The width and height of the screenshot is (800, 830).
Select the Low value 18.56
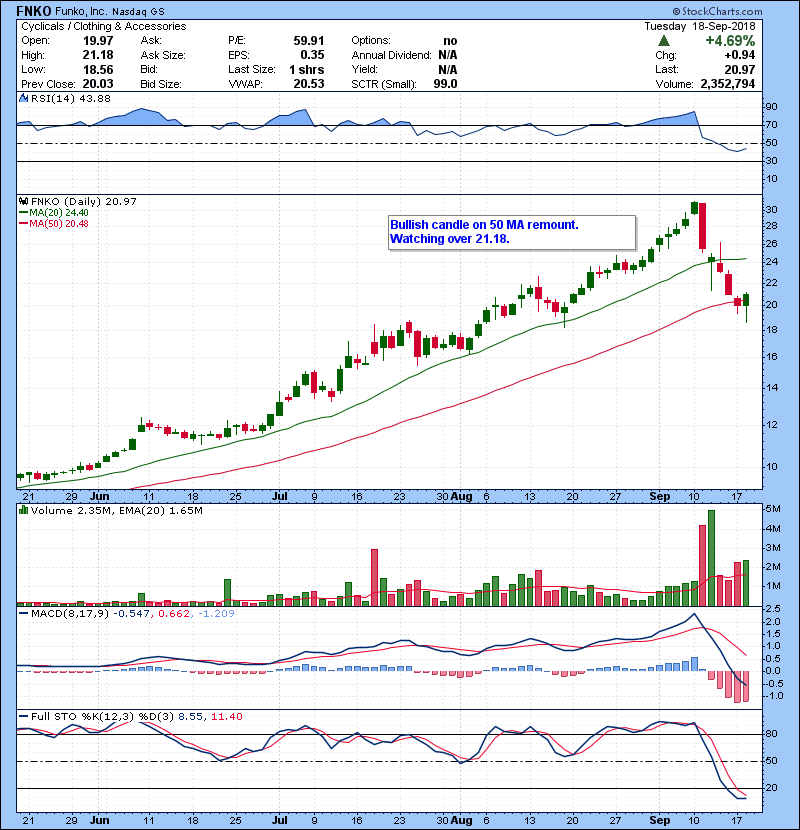point(98,69)
